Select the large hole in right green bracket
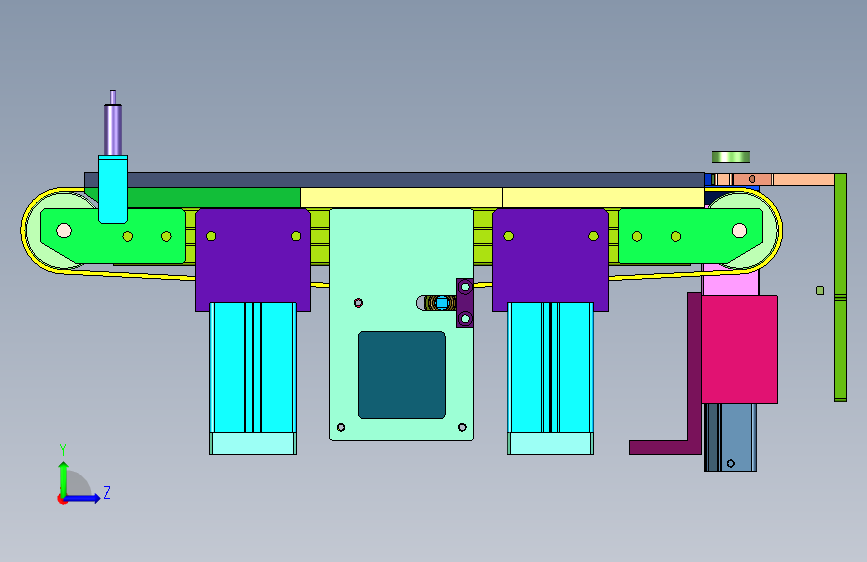Screen dimensions: 867x562 [x=739, y=230]
